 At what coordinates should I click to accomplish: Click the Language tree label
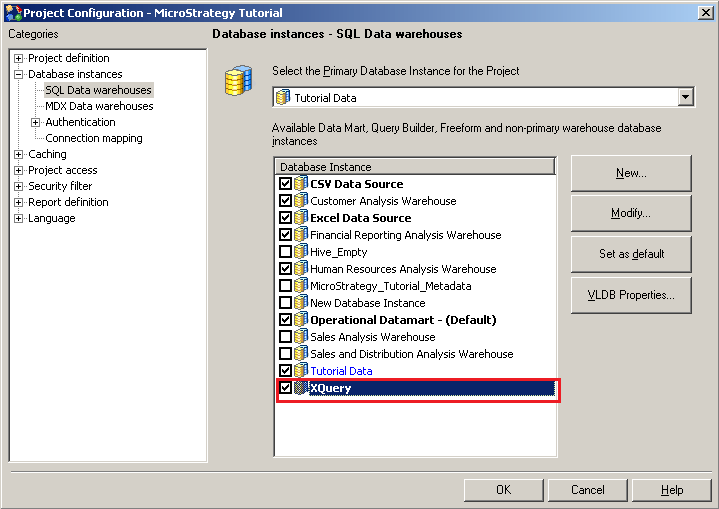pos(52,218)
